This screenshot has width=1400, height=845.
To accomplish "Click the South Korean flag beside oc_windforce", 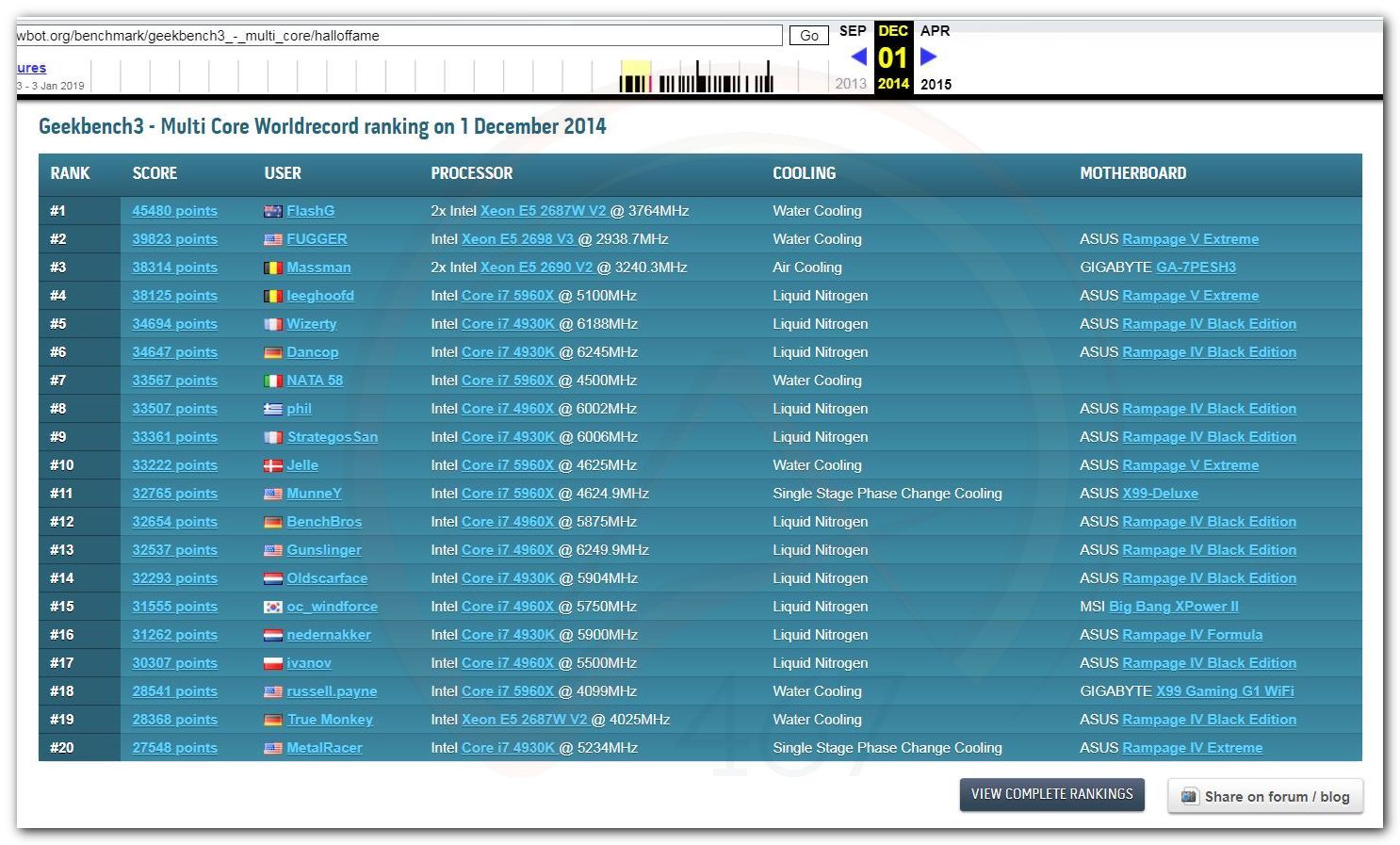I will click(273, 608).
